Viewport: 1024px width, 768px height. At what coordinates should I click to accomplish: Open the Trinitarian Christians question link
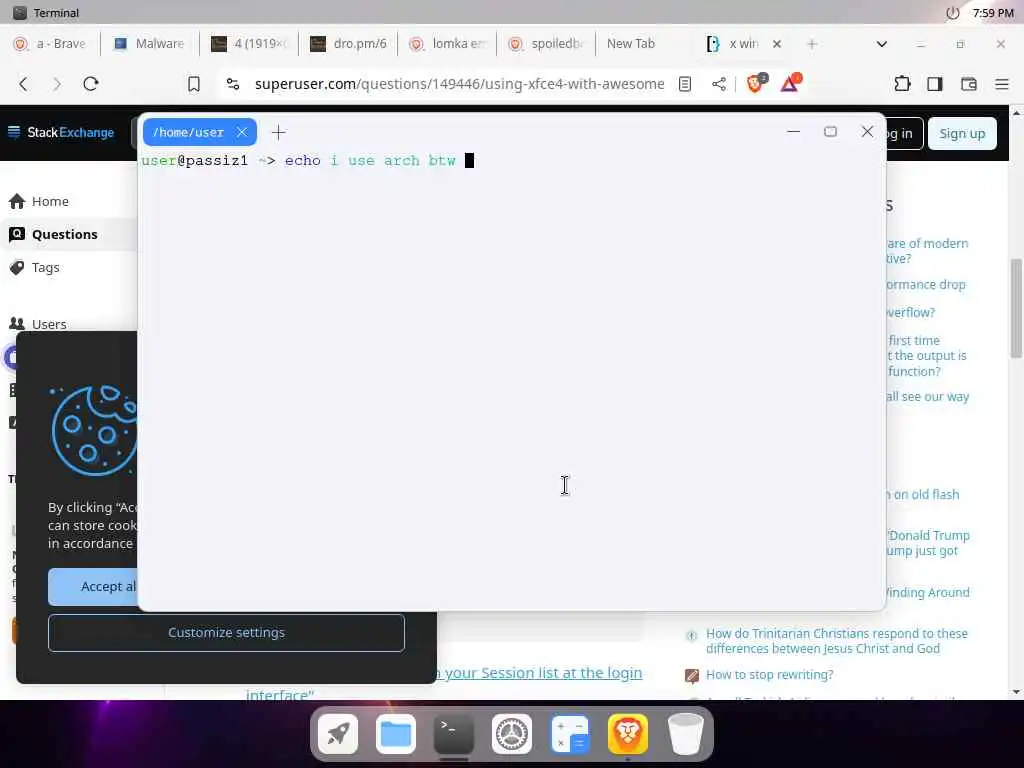pyautogui.click(x=837, y=641)
